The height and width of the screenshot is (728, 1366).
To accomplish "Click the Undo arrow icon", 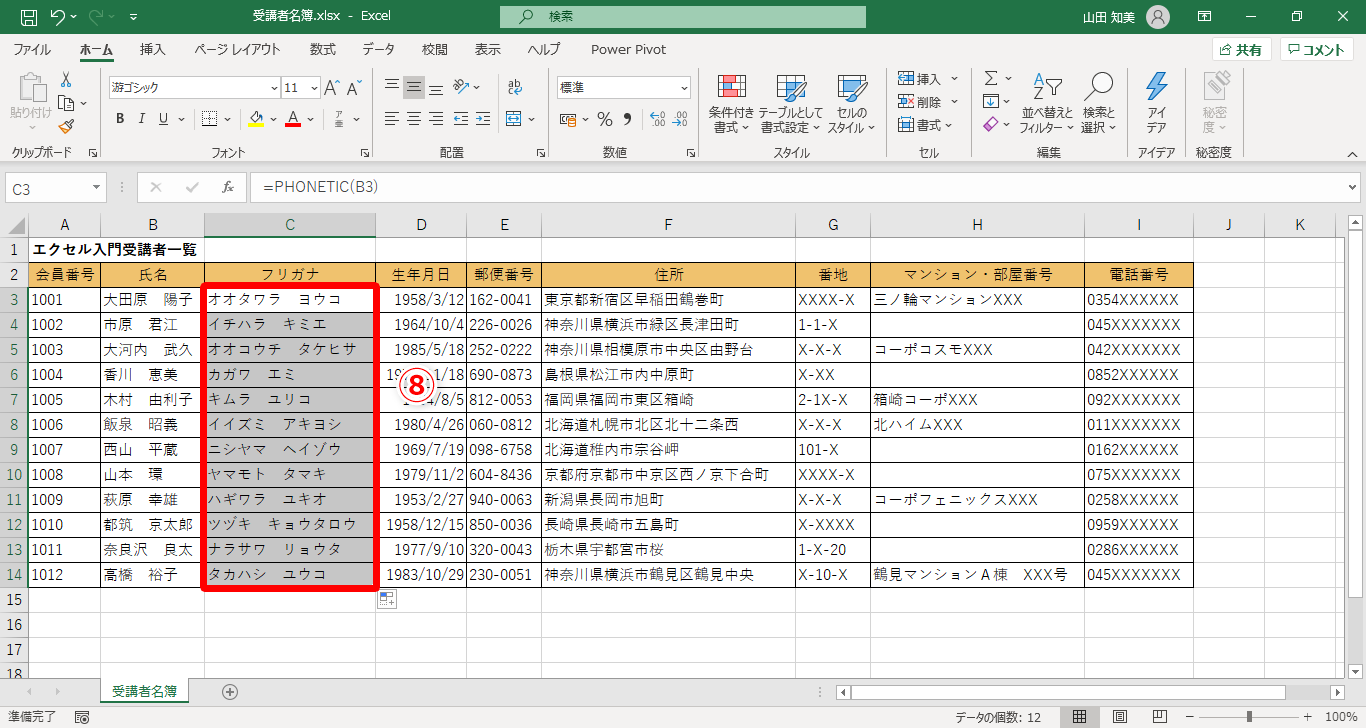I will click(58, 16).
